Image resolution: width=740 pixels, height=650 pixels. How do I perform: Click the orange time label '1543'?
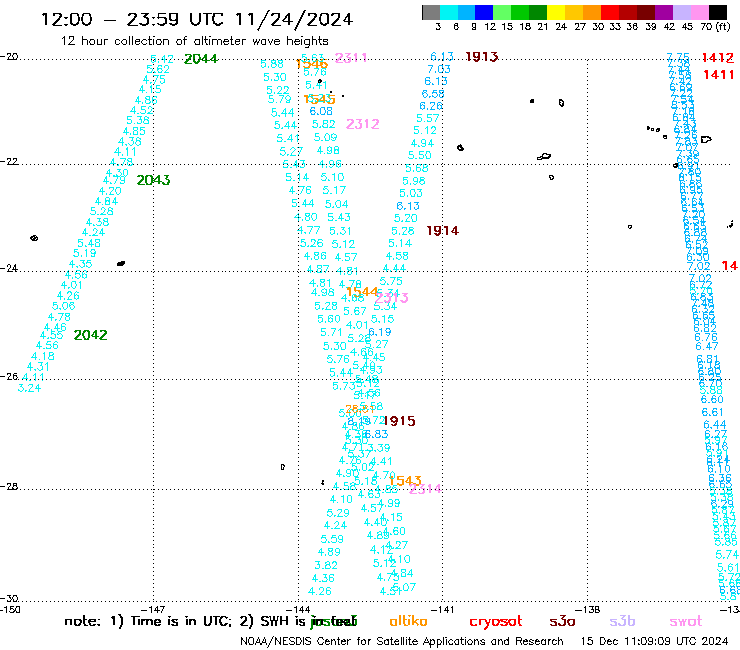405,481
